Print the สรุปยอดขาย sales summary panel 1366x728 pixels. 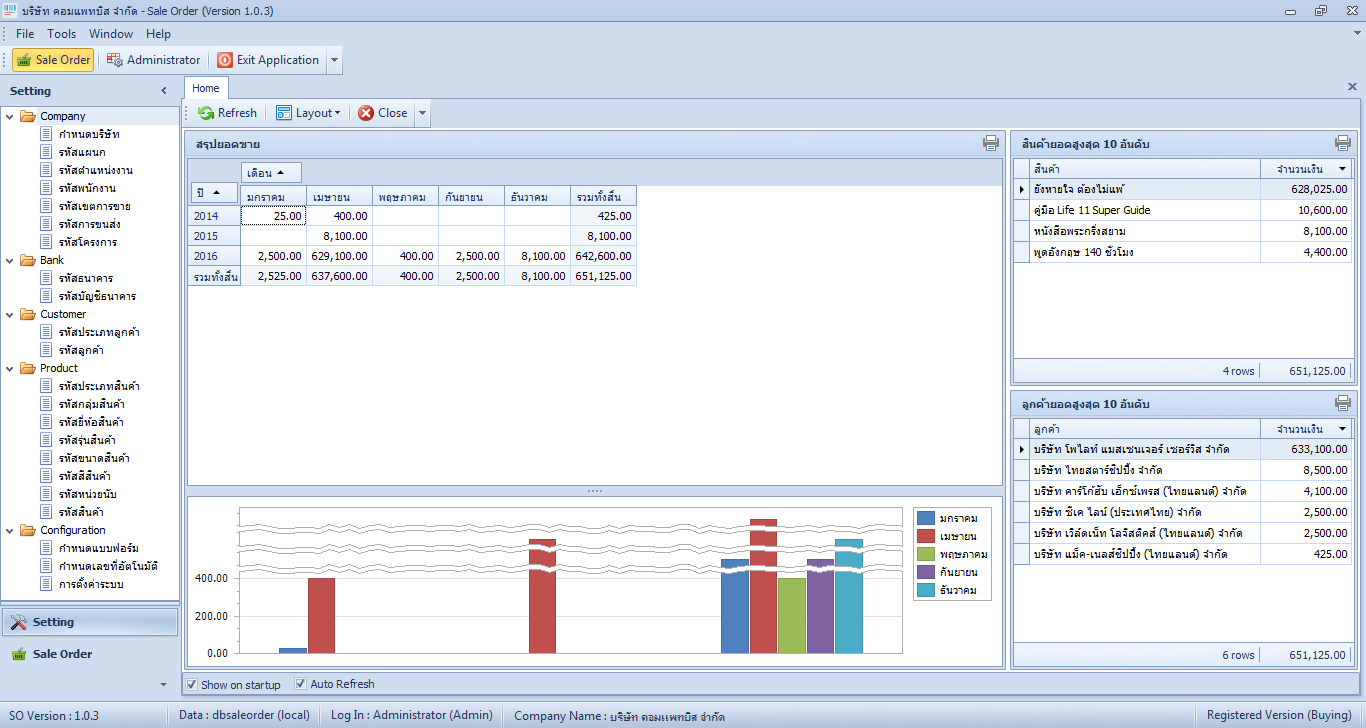tap(991, 143)
